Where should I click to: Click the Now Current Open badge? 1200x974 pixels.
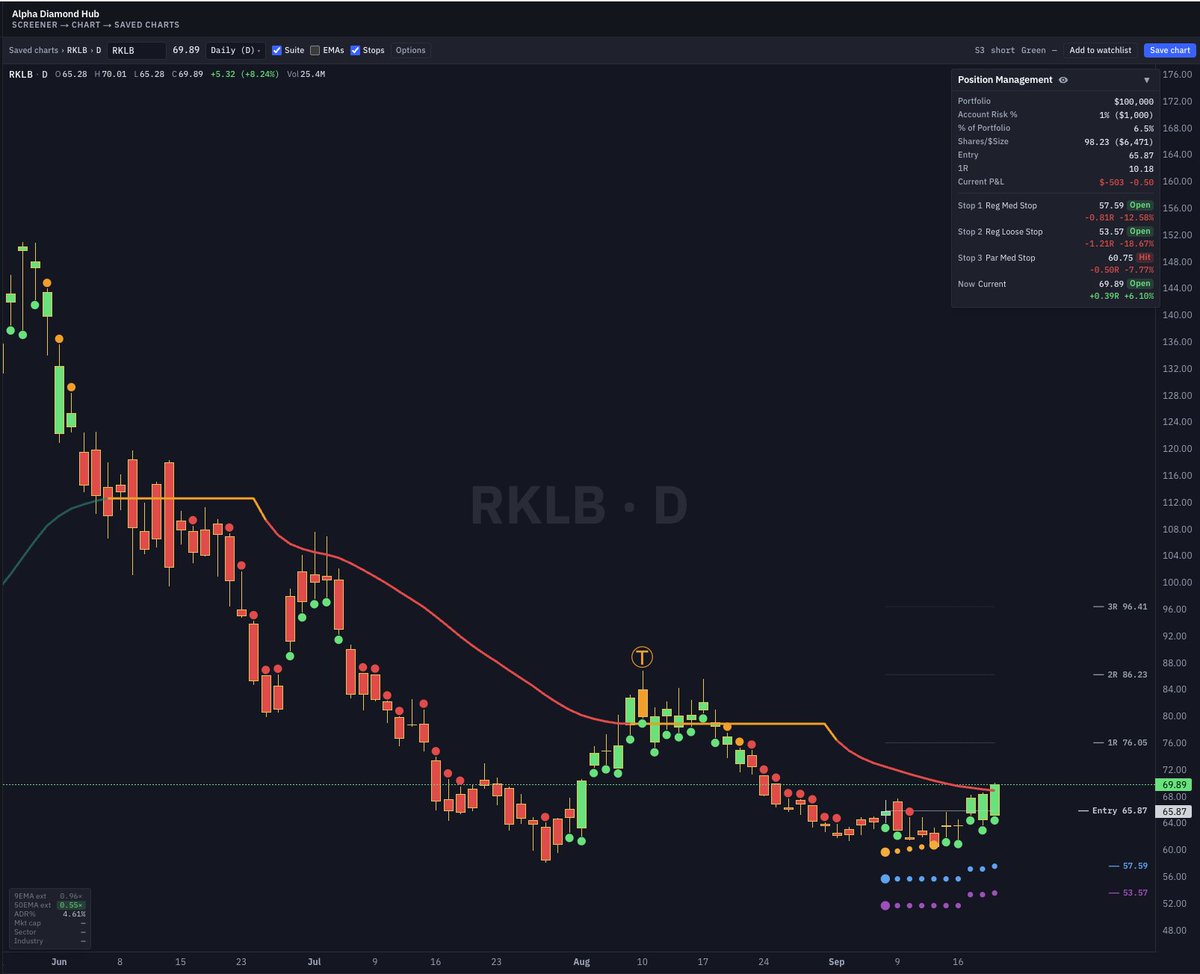coord(1140,283)
